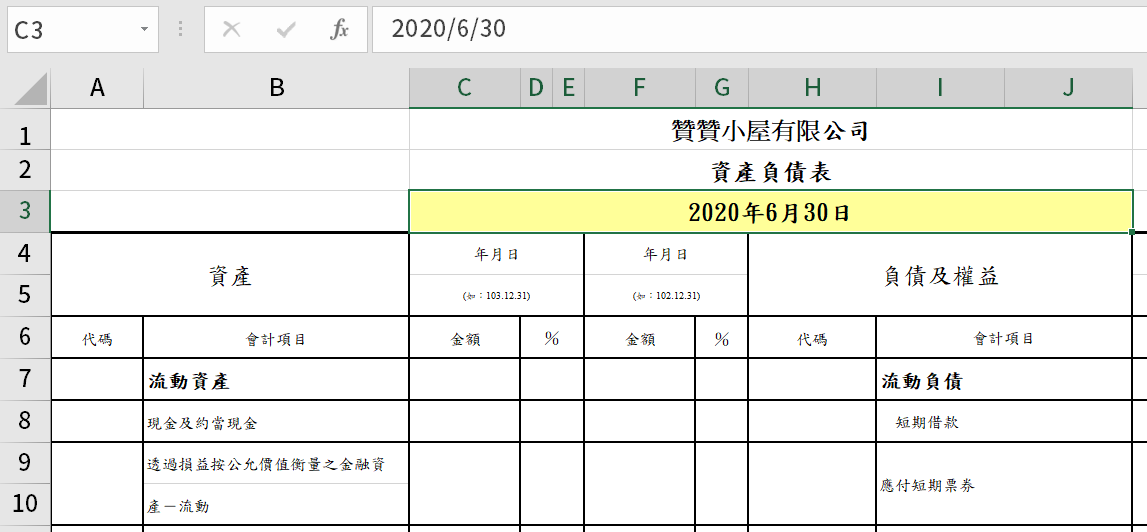
Task: Click the 透過損益按公允價值衡量之金融資 cell
Action: [x=277, y=463]
